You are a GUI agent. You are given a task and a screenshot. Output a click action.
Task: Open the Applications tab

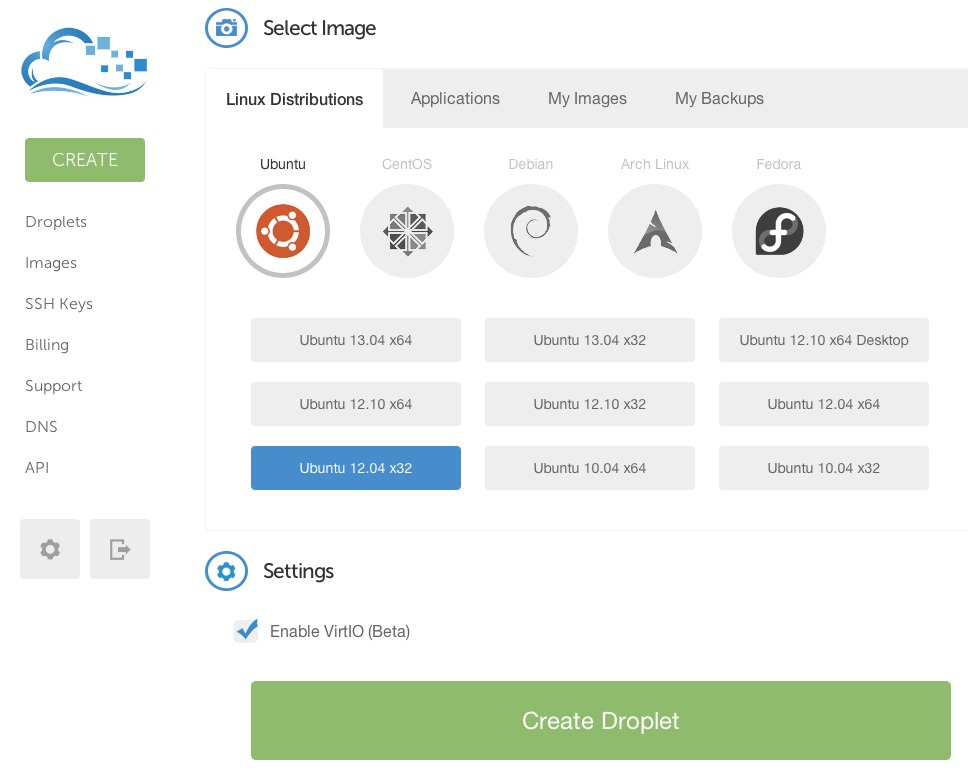(456, 98)
